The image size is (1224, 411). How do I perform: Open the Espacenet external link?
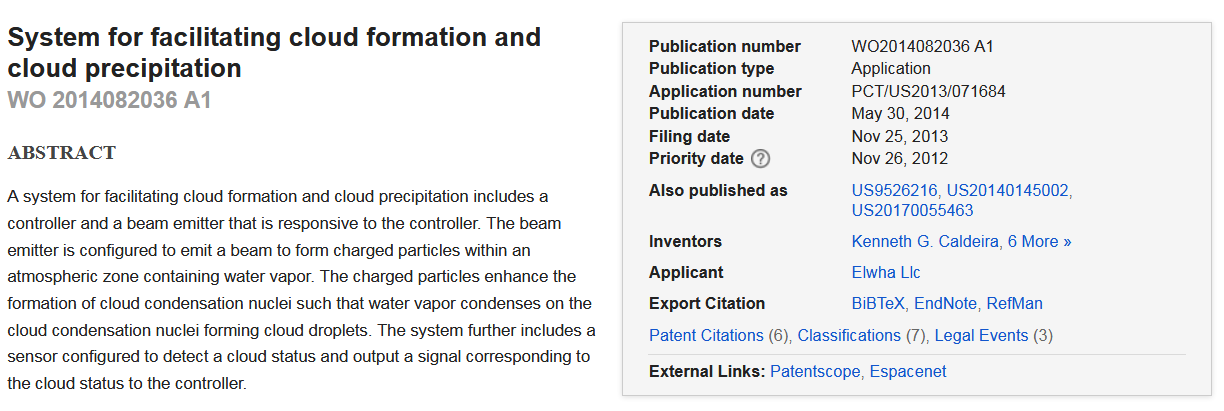[x=907, y=371]
